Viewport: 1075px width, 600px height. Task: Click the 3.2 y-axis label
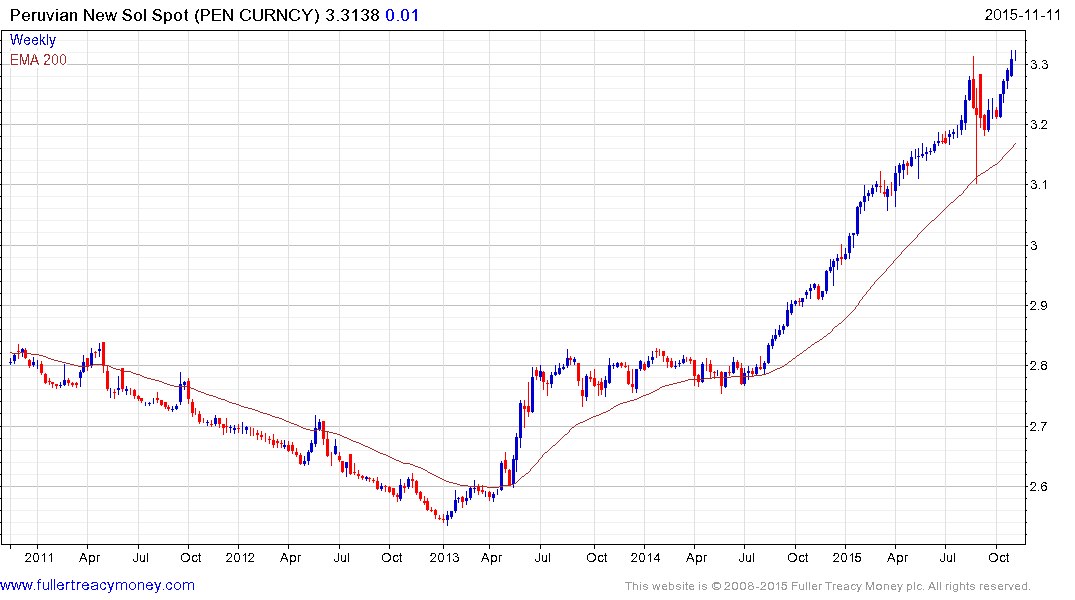pos(1039,124)
